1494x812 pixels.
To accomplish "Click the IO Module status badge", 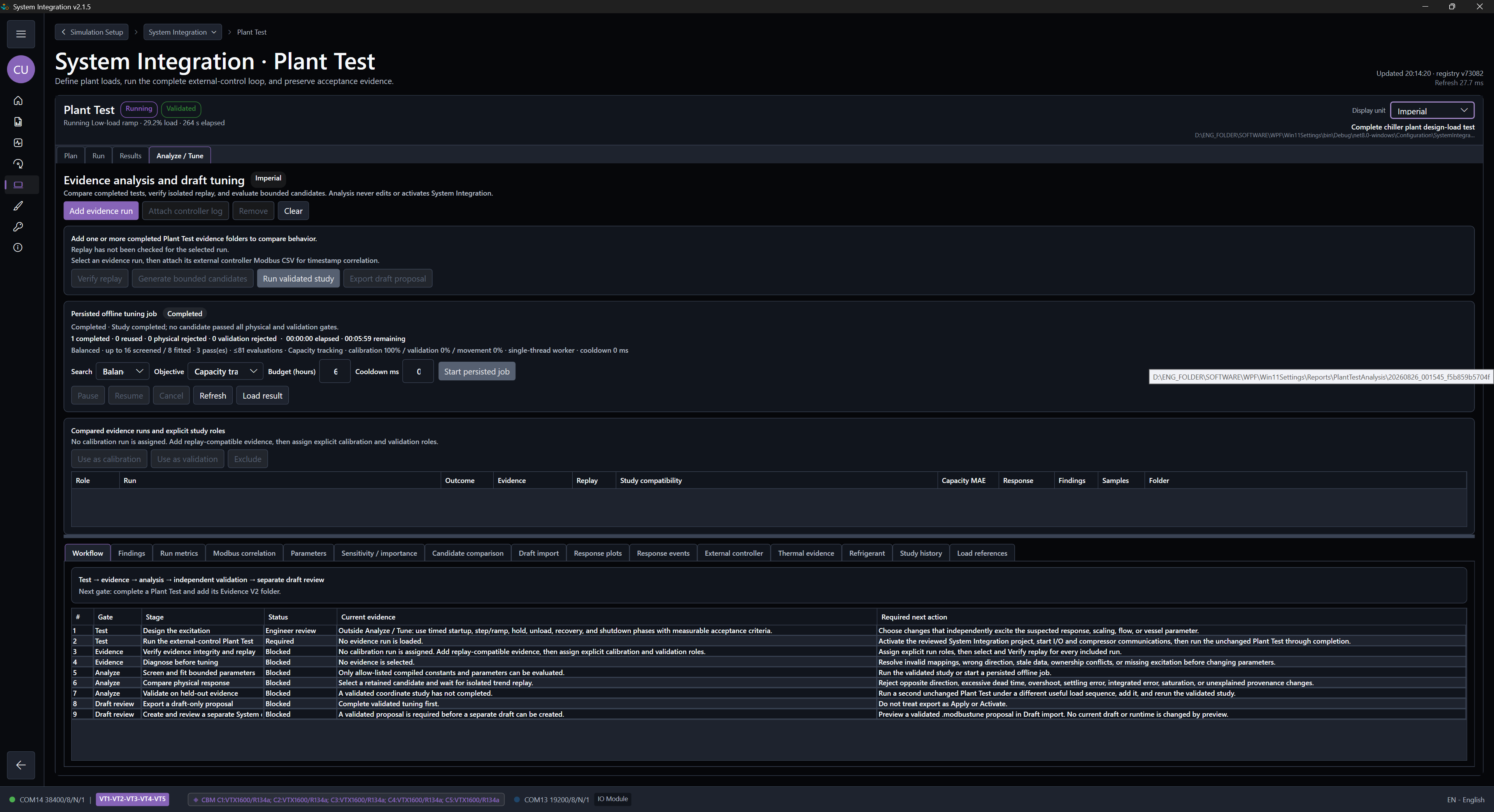I will click(612, 799).
